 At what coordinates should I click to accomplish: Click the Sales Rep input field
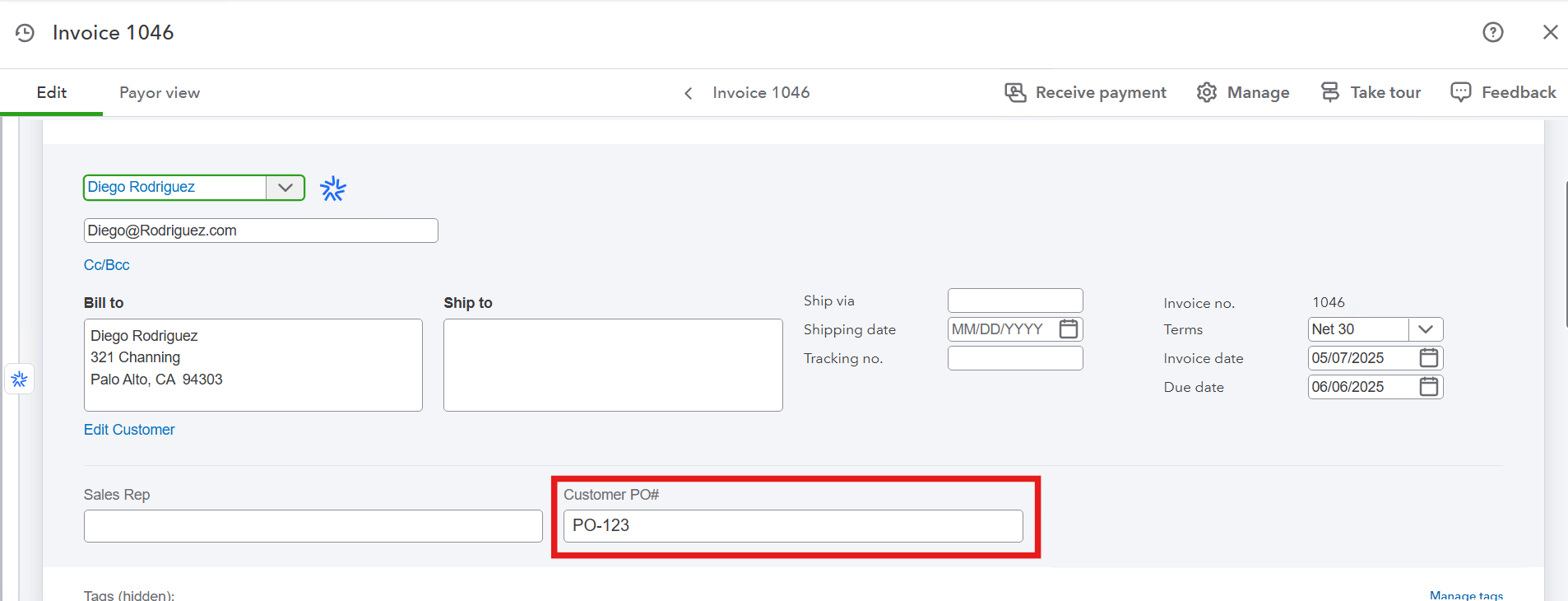[x=313, y=526]
